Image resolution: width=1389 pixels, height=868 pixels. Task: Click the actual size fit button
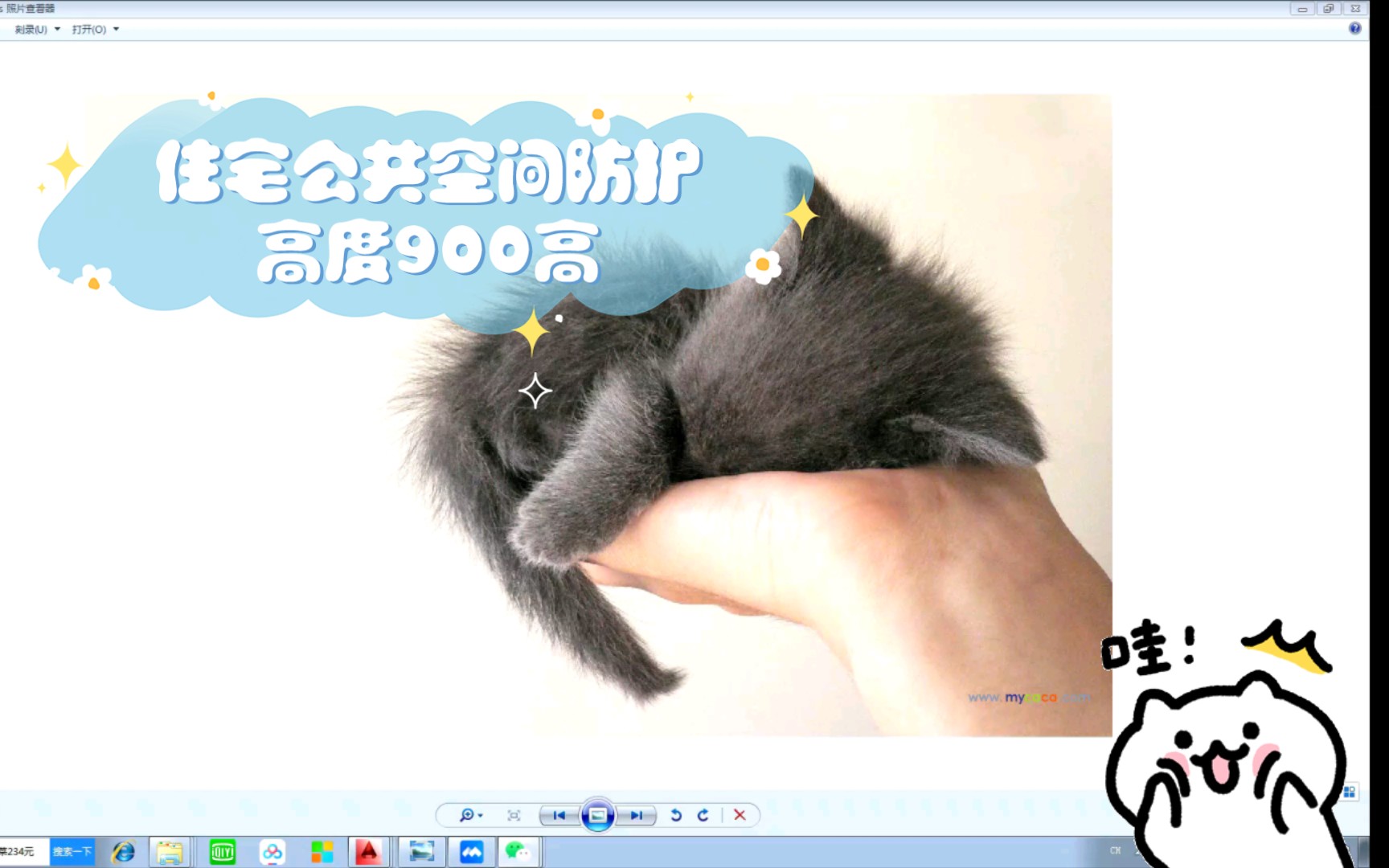pyautogui.click(x=514, y=815)
